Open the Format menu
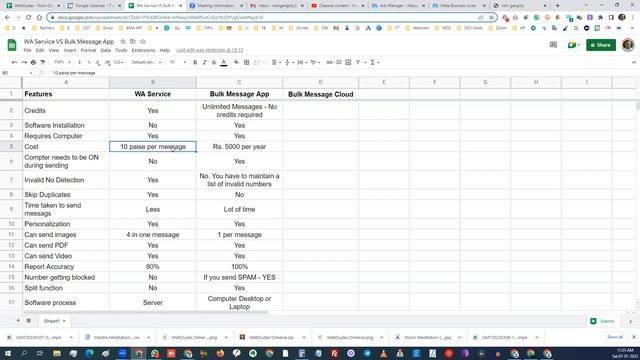This screenshot has height=360, width=640. pyautogui.click(x=88, y=50)
